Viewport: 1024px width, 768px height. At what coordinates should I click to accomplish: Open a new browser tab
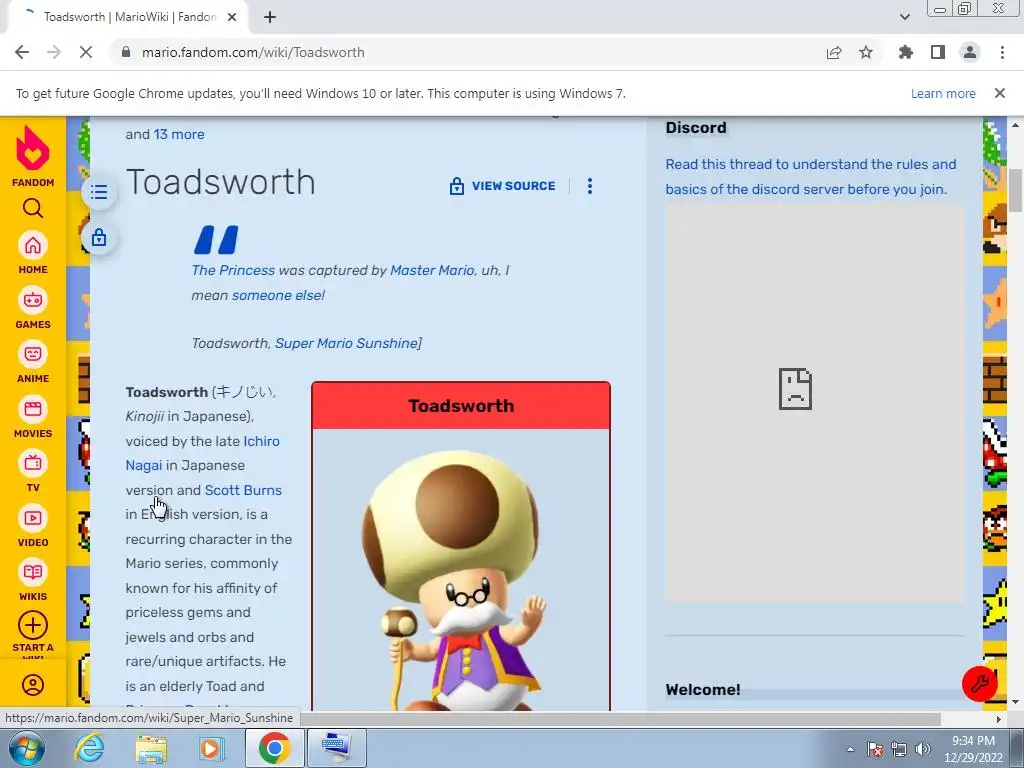[x=270, y=17]
